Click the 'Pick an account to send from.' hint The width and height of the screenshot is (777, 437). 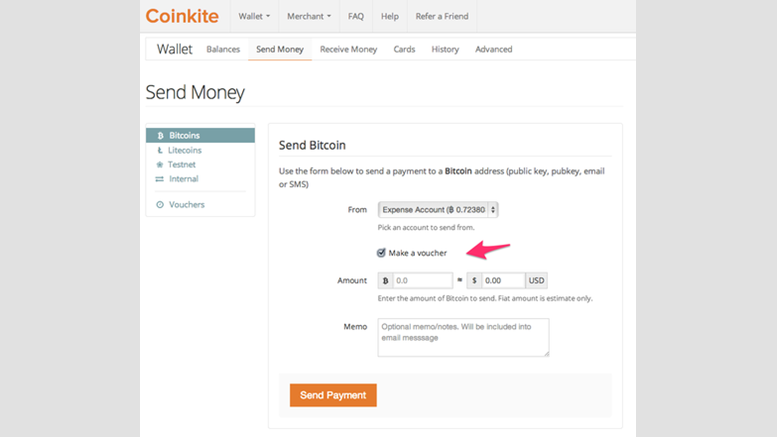tap(426, 227)
